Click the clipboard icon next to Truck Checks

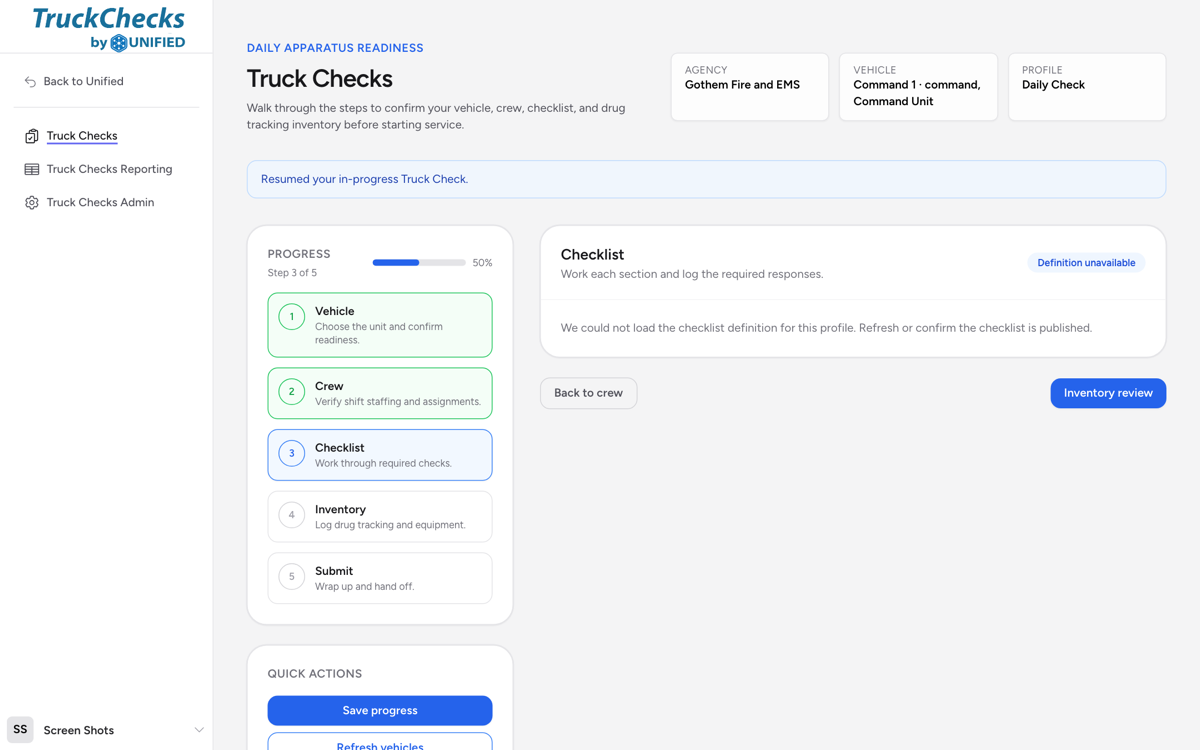point(32,136)
